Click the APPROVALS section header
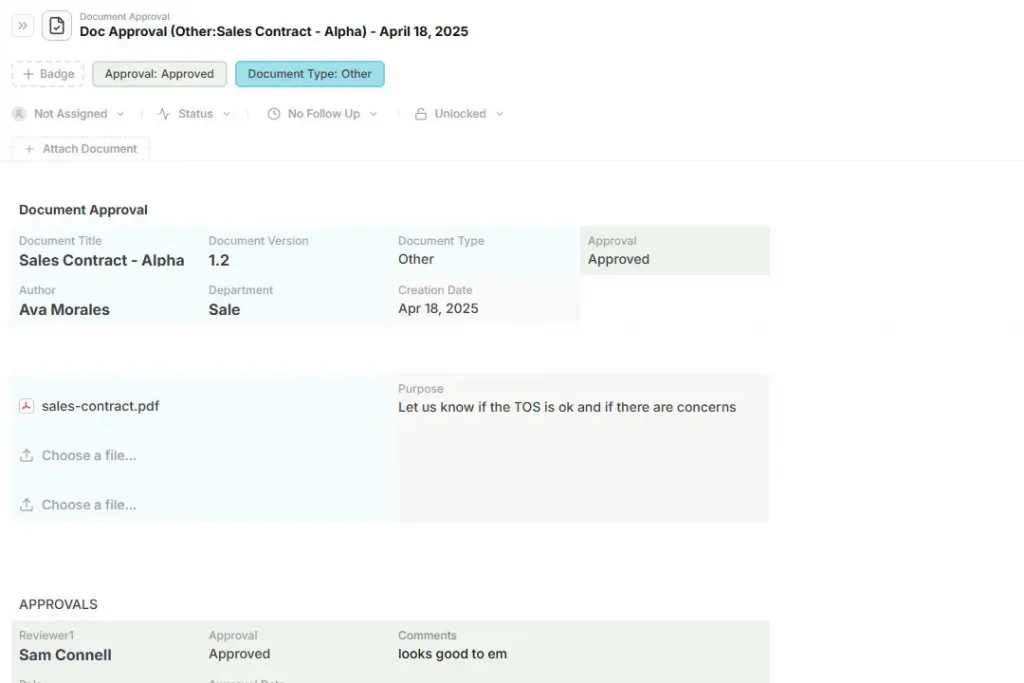 (58, 604)
